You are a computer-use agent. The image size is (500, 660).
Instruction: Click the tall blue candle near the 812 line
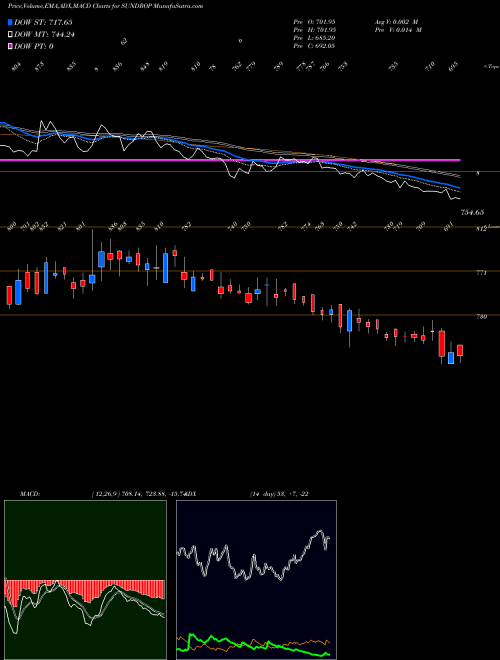pyautogui.click(x=166, y=268)
